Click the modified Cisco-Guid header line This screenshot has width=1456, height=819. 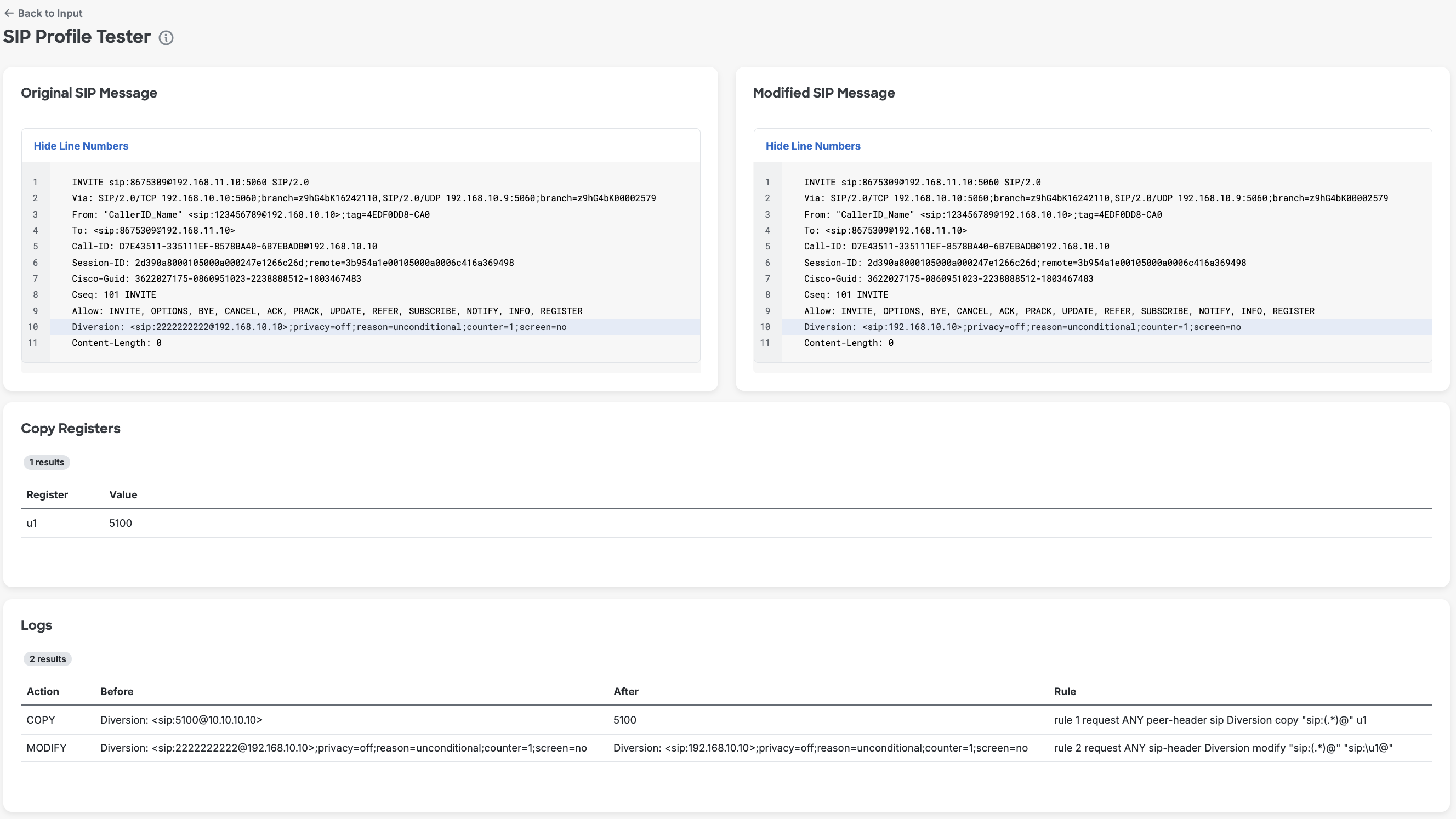[x=948, y=278]
